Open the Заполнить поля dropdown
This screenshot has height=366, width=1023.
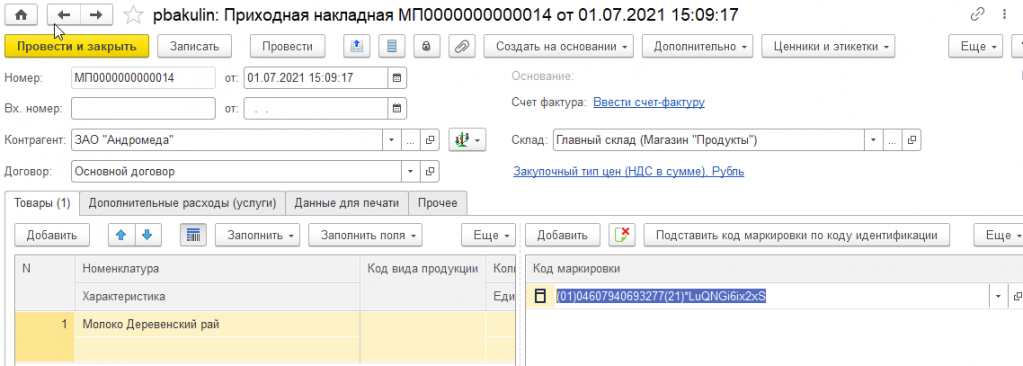(365, 236)
